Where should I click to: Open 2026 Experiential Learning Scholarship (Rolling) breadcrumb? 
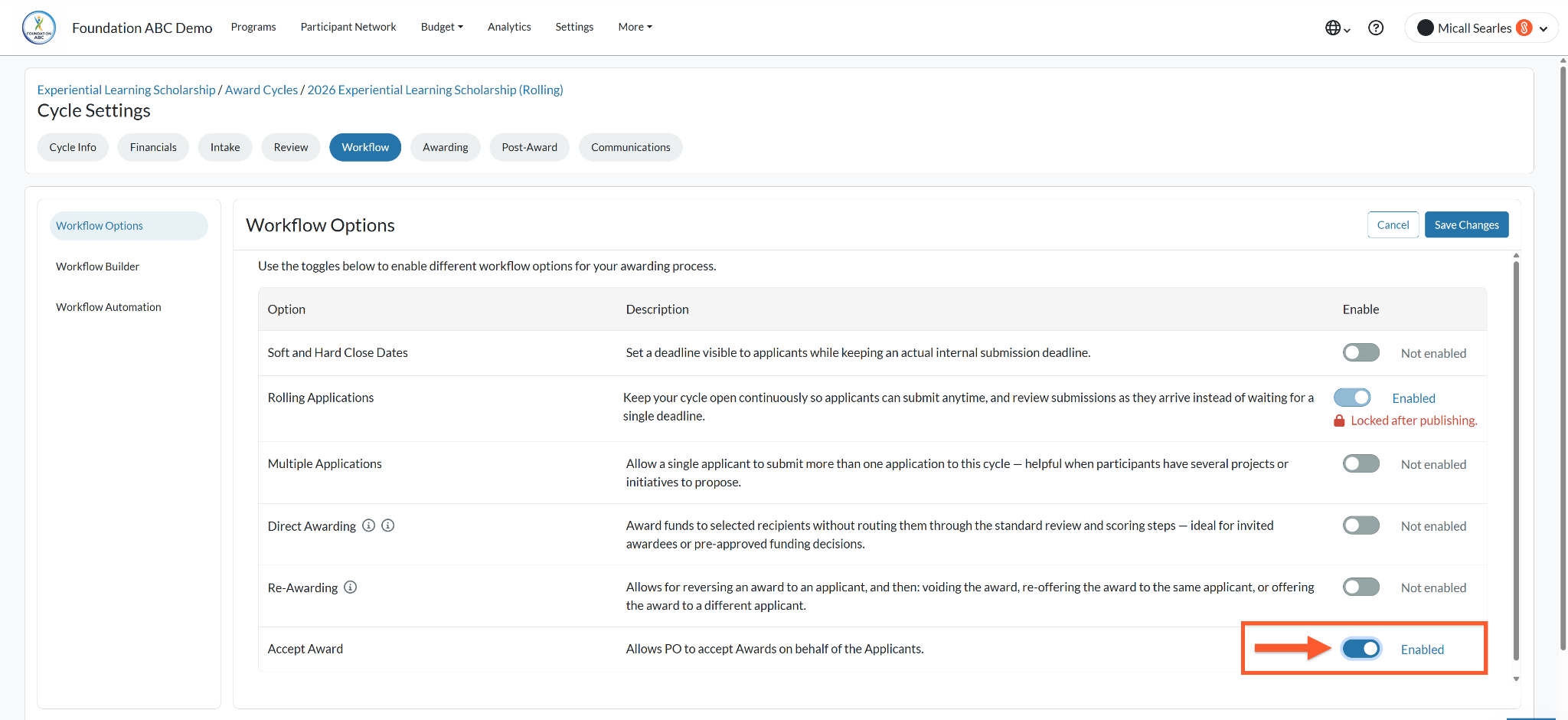pyautogui.click(x=435, y=90)
